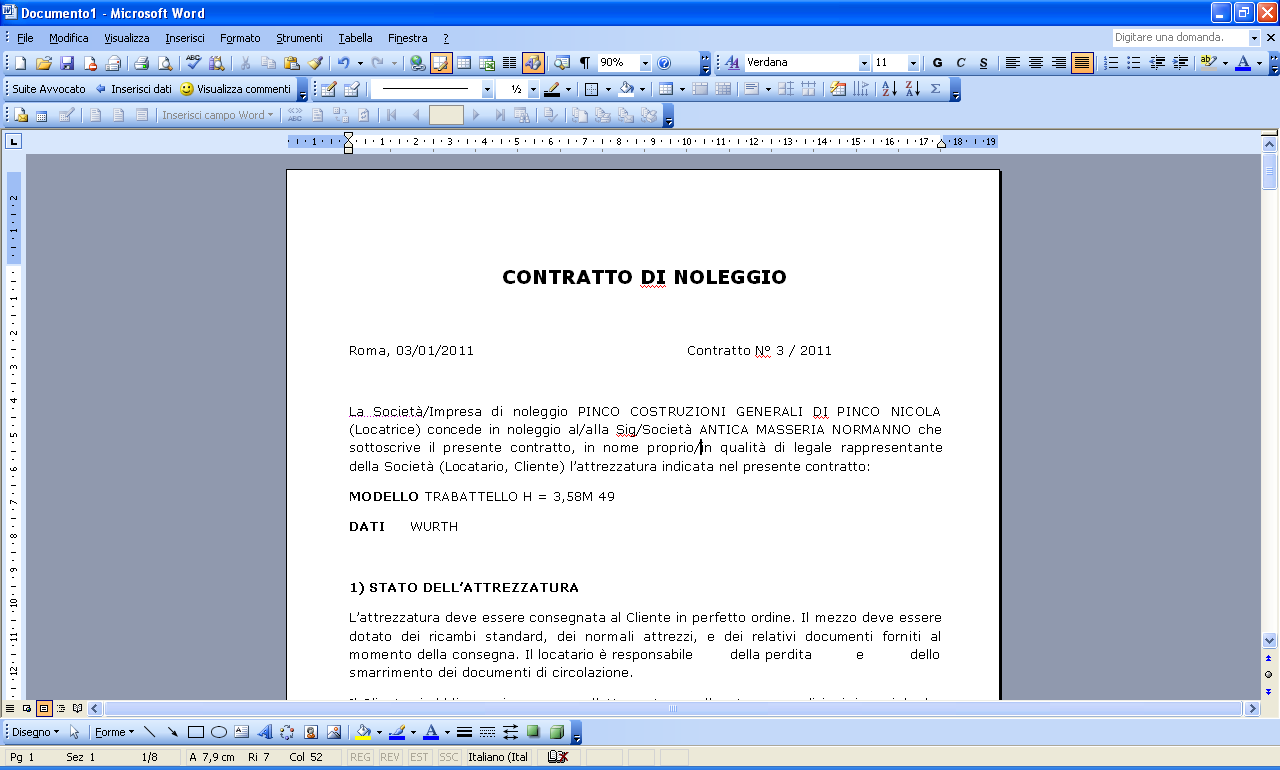Draw a line with Line tool
This screenshot has width=1280, height=770.
tap(150, 732)
